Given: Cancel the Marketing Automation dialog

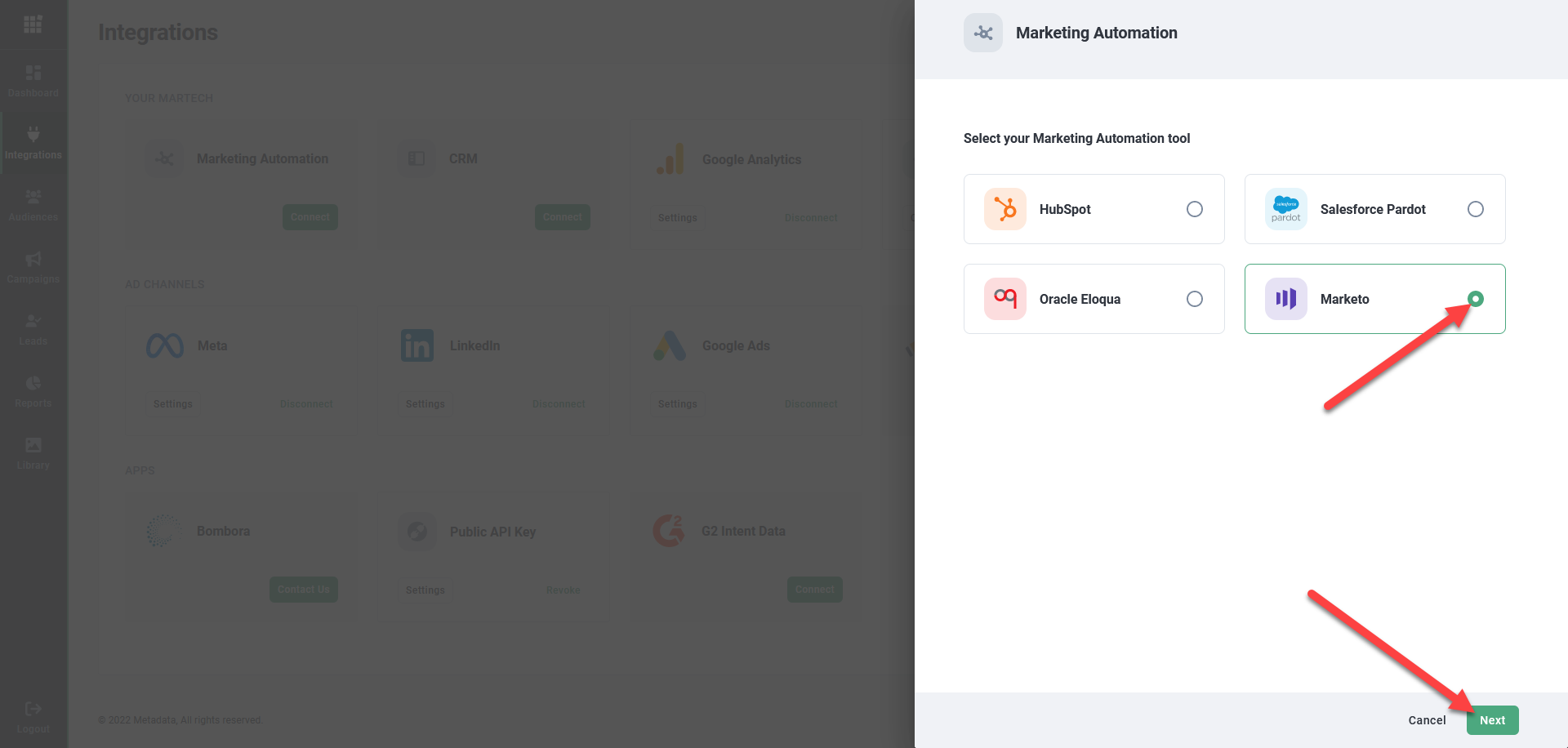Looking at the screenshot, I should (1426, 720).
